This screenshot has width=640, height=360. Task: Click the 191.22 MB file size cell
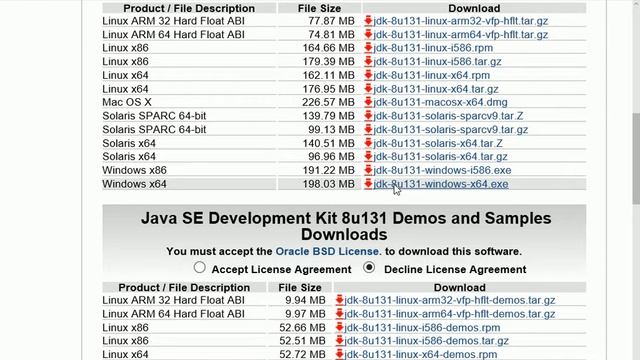coord(320,170)
